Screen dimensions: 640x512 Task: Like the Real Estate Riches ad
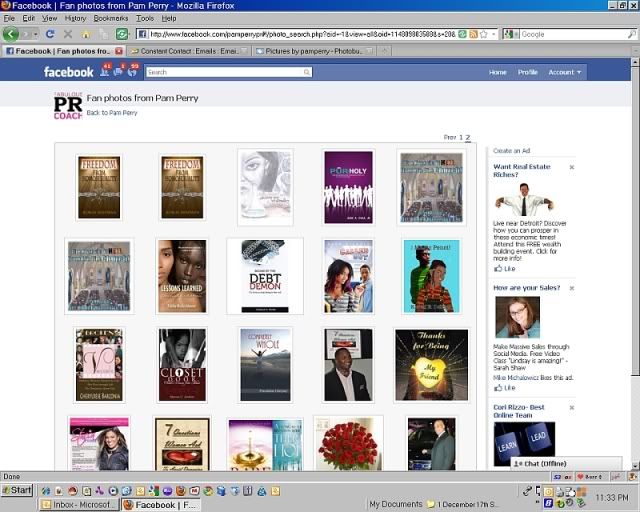(504, 269)
